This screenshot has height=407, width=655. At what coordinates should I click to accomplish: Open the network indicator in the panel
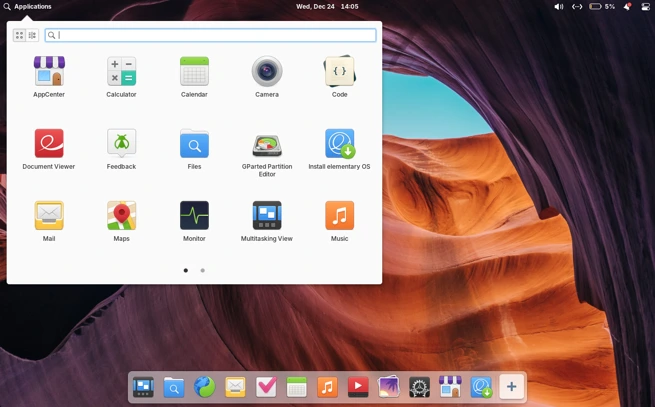577,6
